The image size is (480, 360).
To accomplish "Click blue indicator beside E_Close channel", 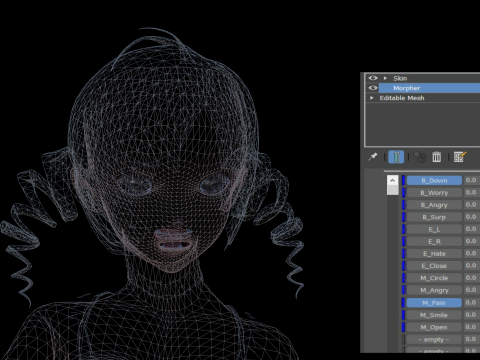I will coord(403,266).
